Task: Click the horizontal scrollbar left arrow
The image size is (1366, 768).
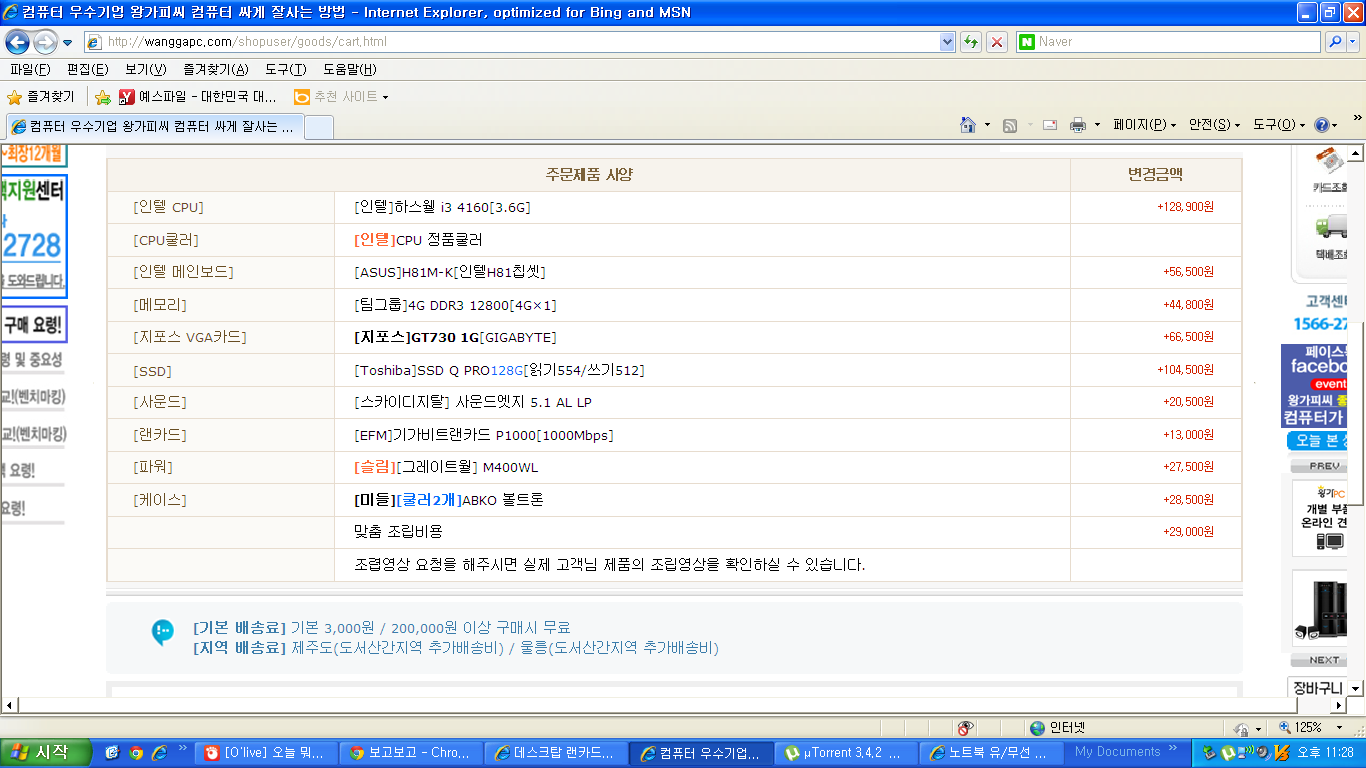Action: 9,705
